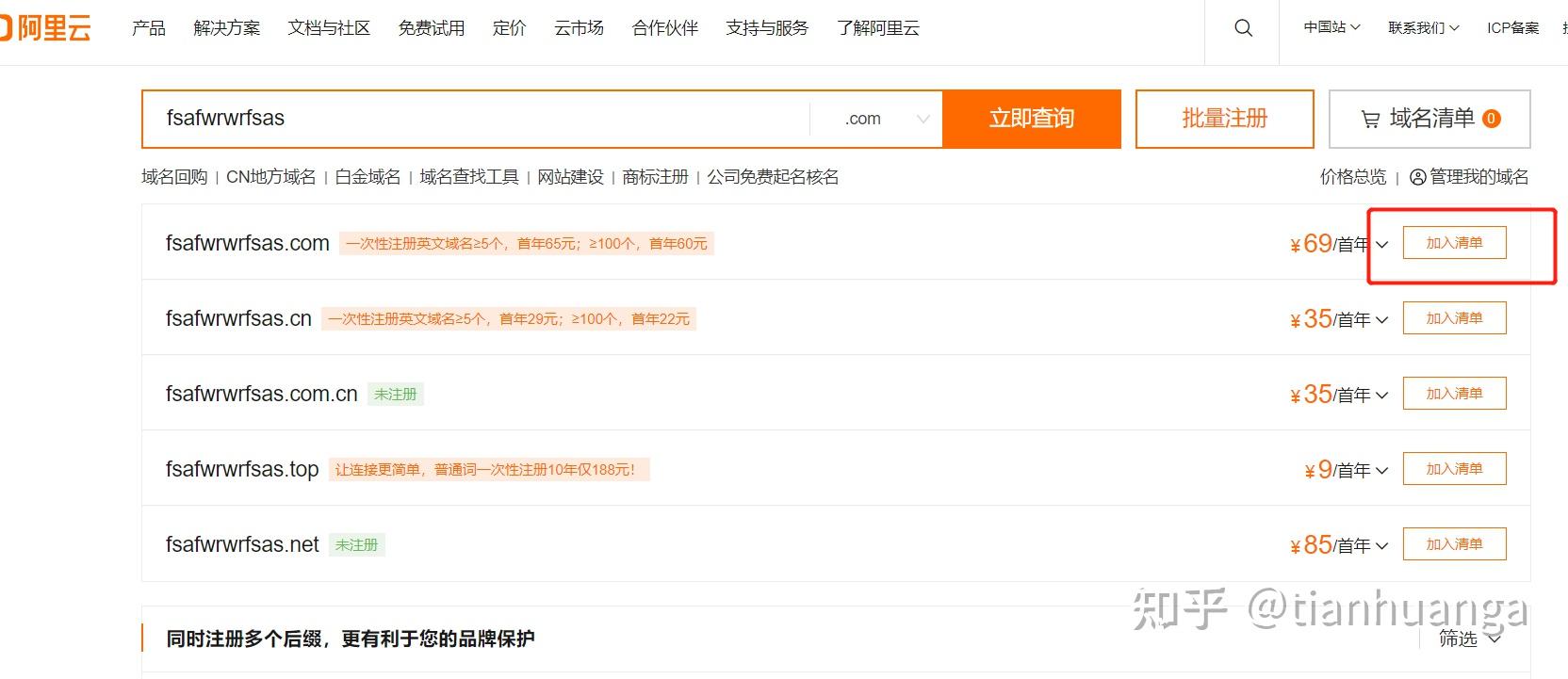
Task: Click the user icon beside 管理我的域名
Action: pyautogui.click(x=1417, y=177)
